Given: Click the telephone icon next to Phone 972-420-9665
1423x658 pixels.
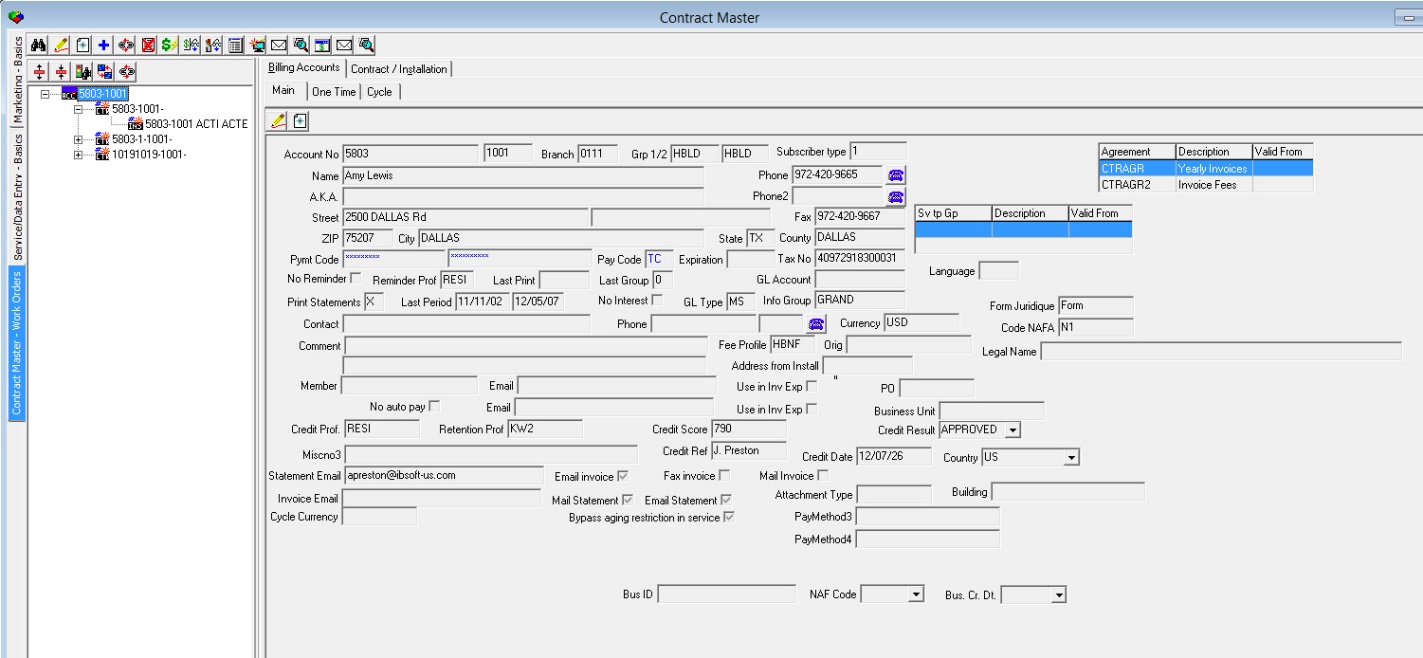Looking at the screenshot, I should coord(896,175).
